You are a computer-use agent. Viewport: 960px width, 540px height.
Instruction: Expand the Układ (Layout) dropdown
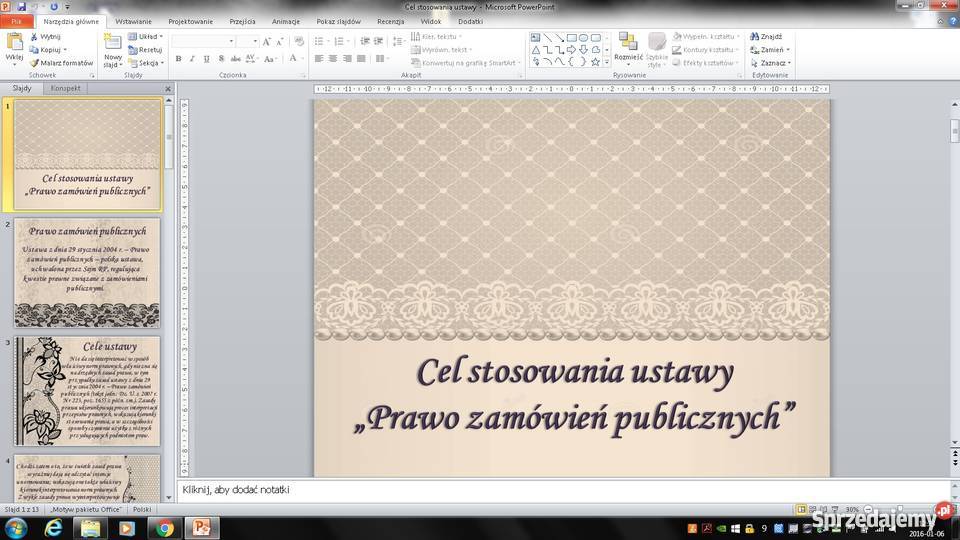click(x=146, y=36)
